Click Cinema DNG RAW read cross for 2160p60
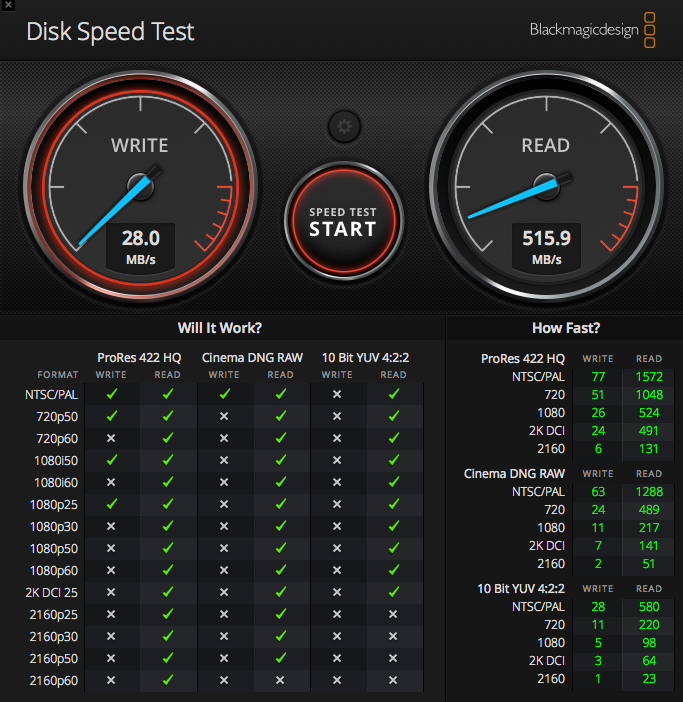Screen dimensions: 683x702 pos(280,680)
